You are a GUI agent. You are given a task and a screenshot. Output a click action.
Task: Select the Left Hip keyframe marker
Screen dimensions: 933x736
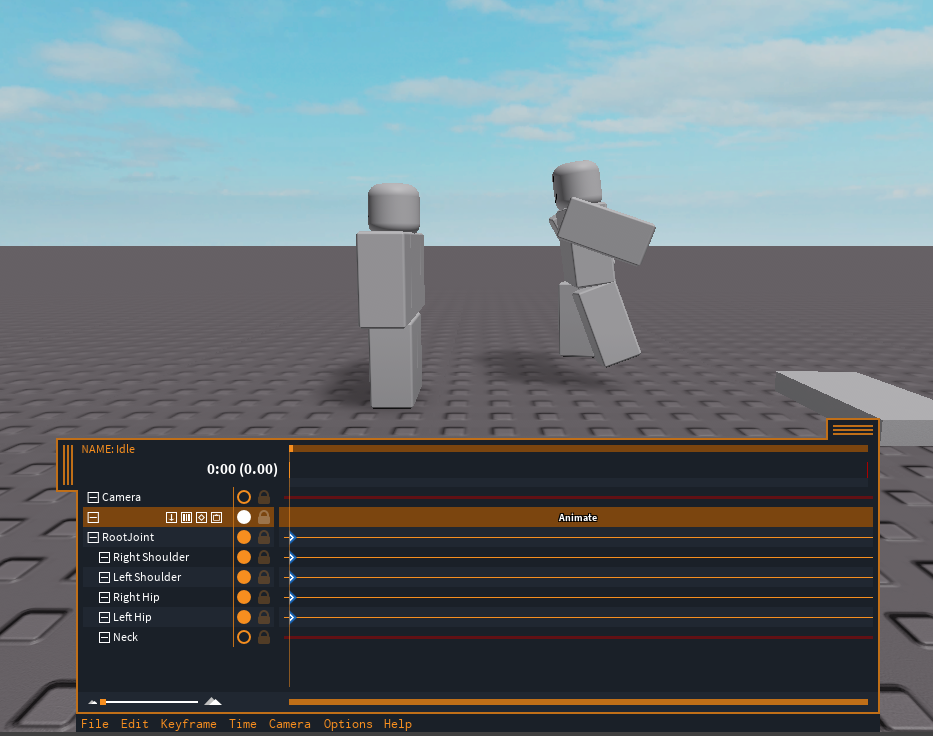tap(291, 618)
